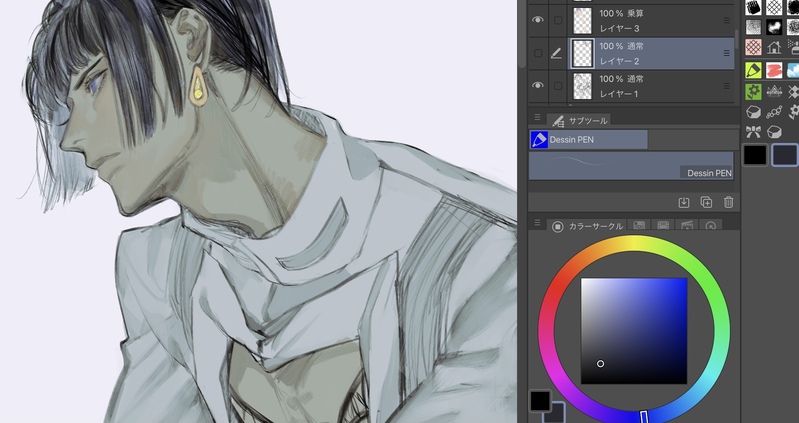Show レイヤー 2 via its empty visibility box

point(538,53)
